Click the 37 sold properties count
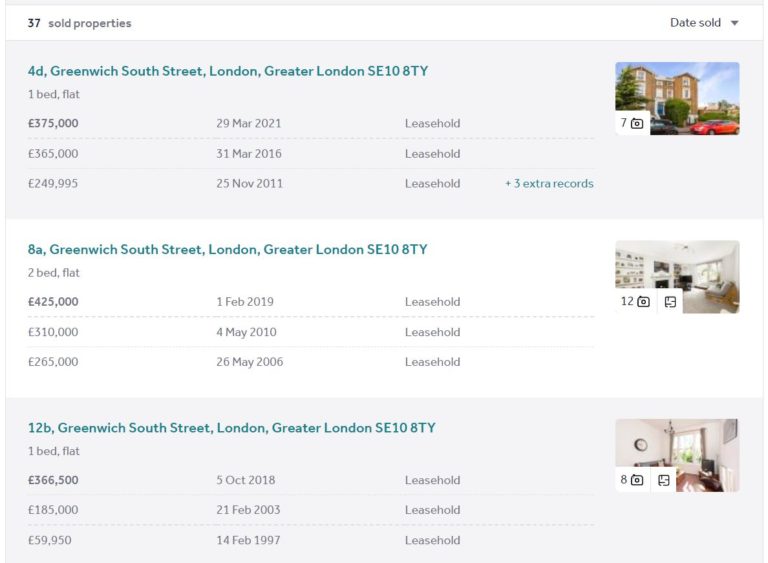 pyautogui.click(x=79, y=23)
